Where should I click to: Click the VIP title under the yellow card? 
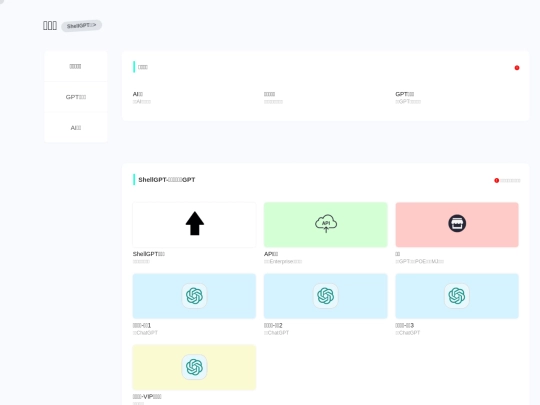pyautogui.click(x=147, y=396)
